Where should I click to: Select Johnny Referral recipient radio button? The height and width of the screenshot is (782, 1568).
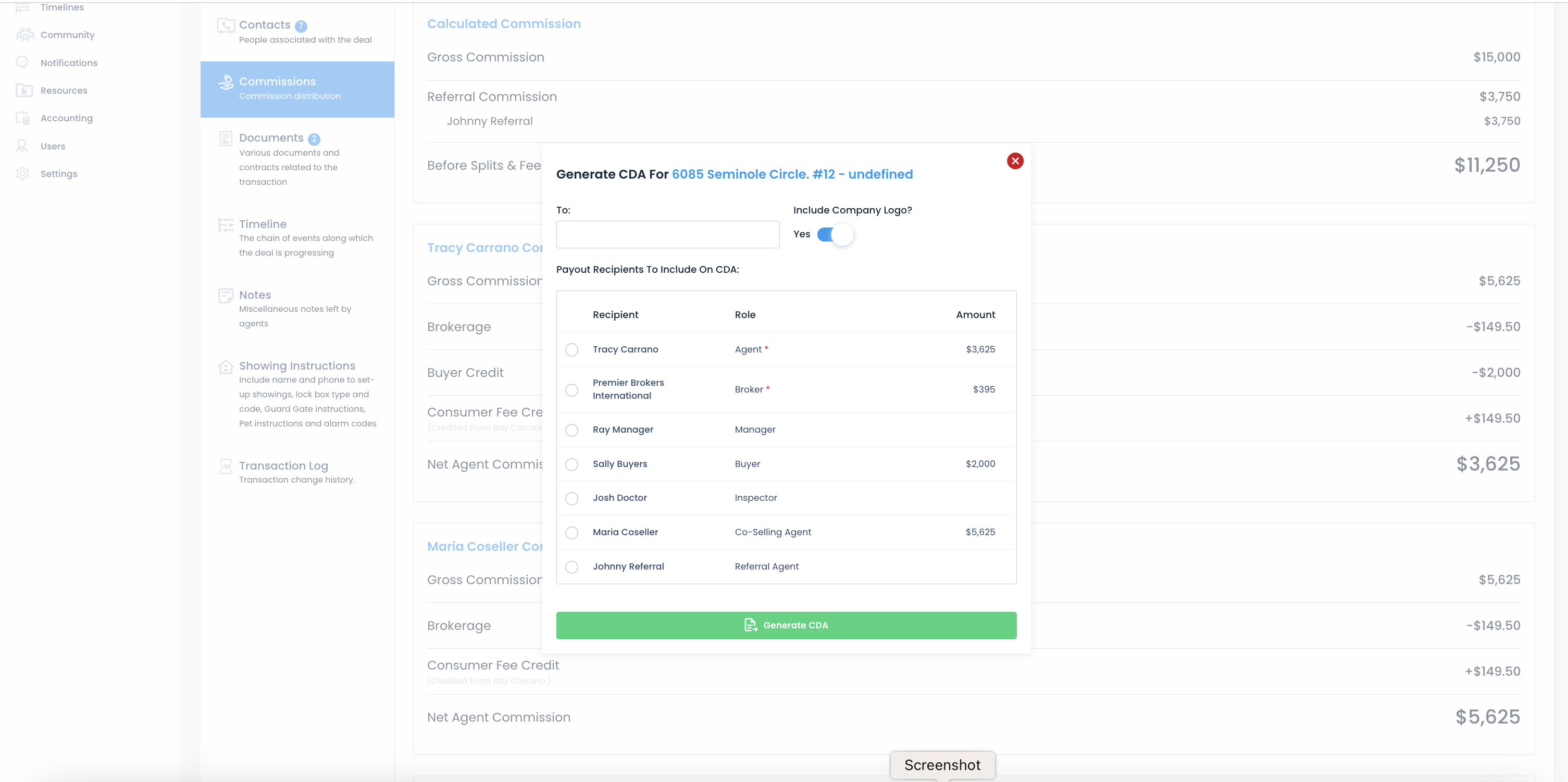pos(571,566)
